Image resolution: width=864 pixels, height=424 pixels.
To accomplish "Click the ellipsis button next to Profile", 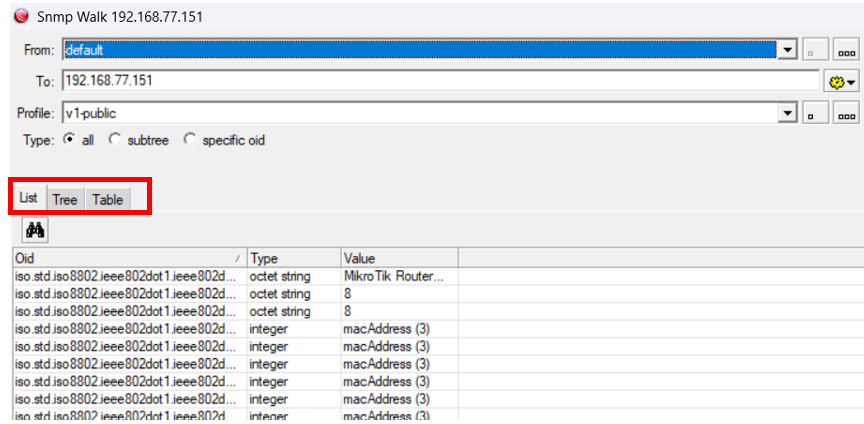I will [846, 113].
